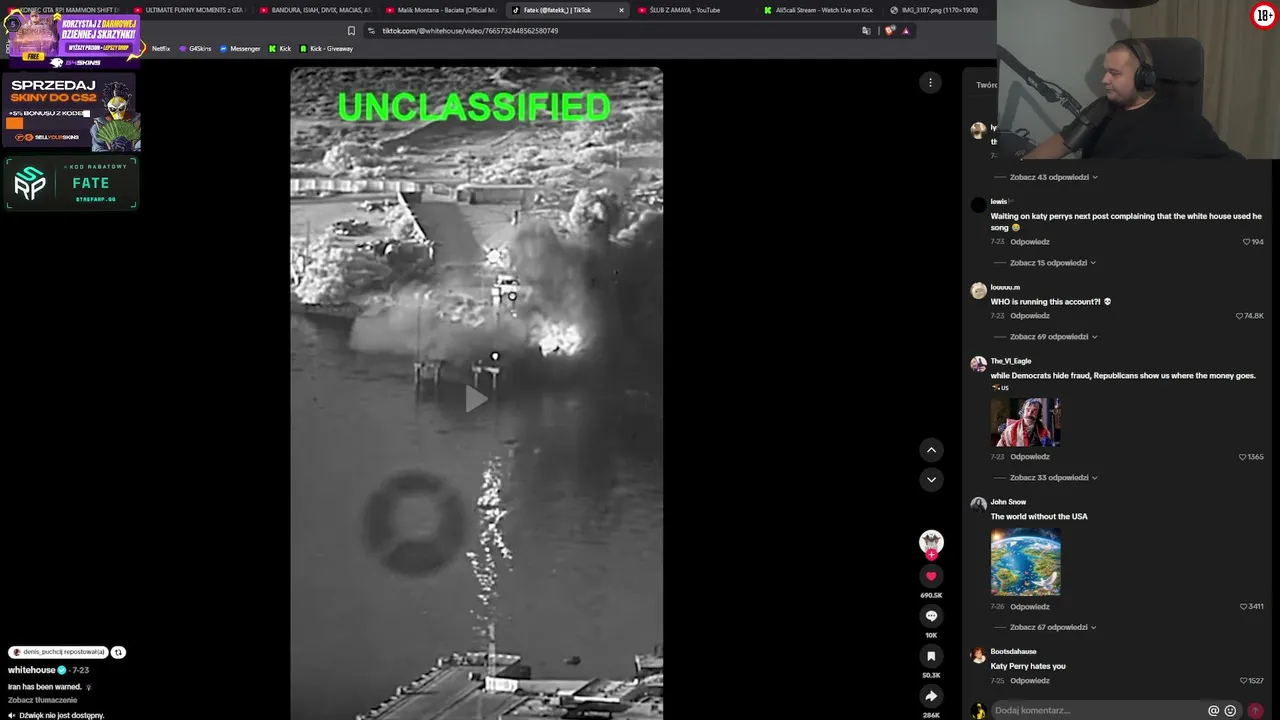Share the video with the arrow icon
Viewport: 1280px width, 720px height.
coord(931,696)
